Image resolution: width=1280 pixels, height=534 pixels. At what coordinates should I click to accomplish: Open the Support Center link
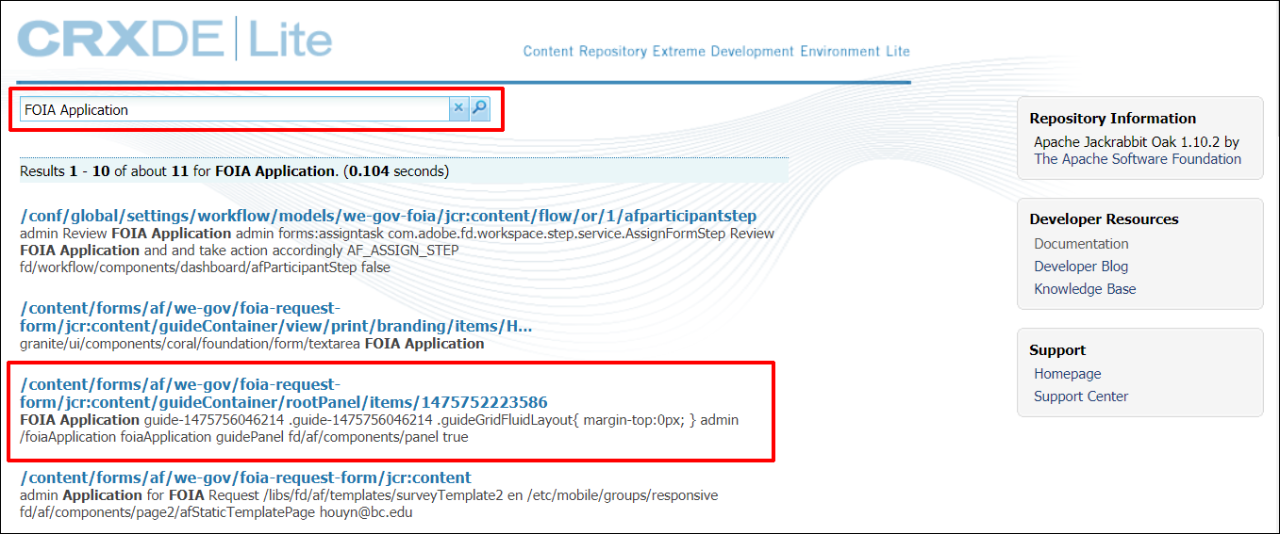[x=1081, y=396]
